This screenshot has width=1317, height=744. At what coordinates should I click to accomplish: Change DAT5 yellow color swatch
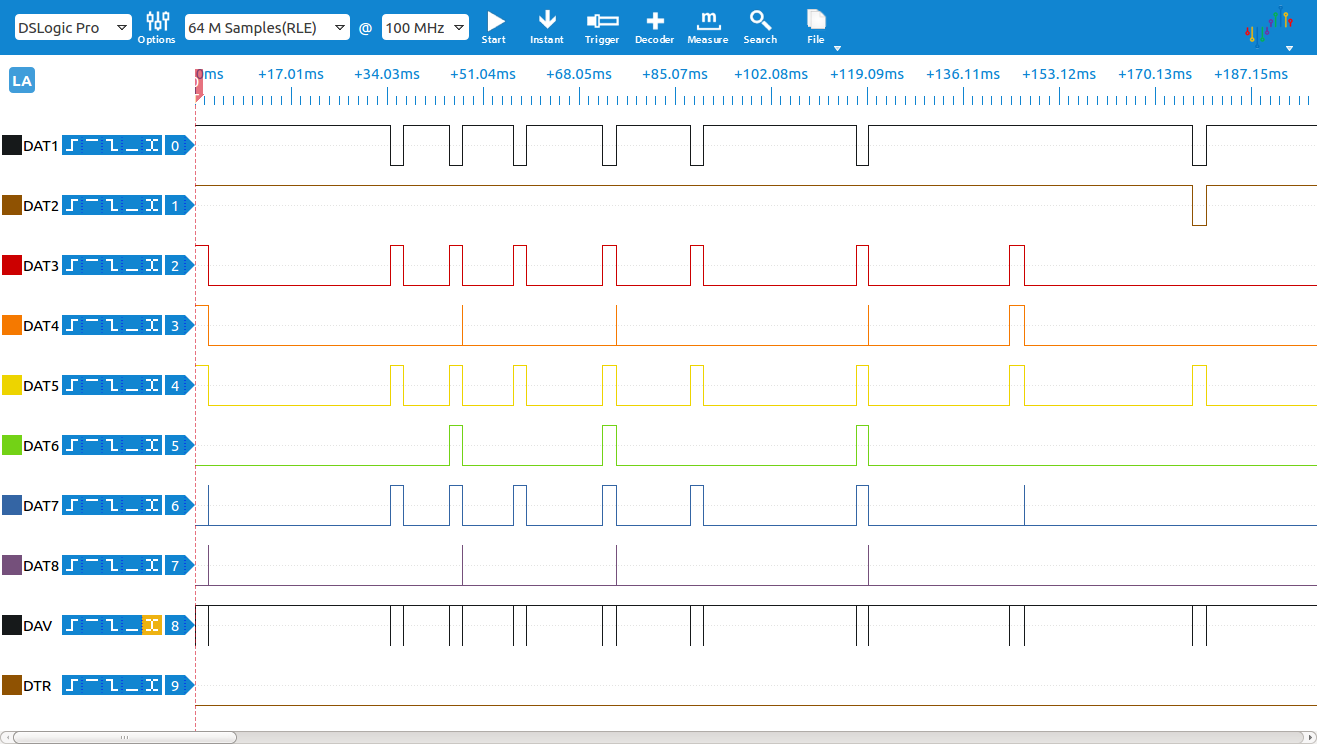tap(12, 386)
